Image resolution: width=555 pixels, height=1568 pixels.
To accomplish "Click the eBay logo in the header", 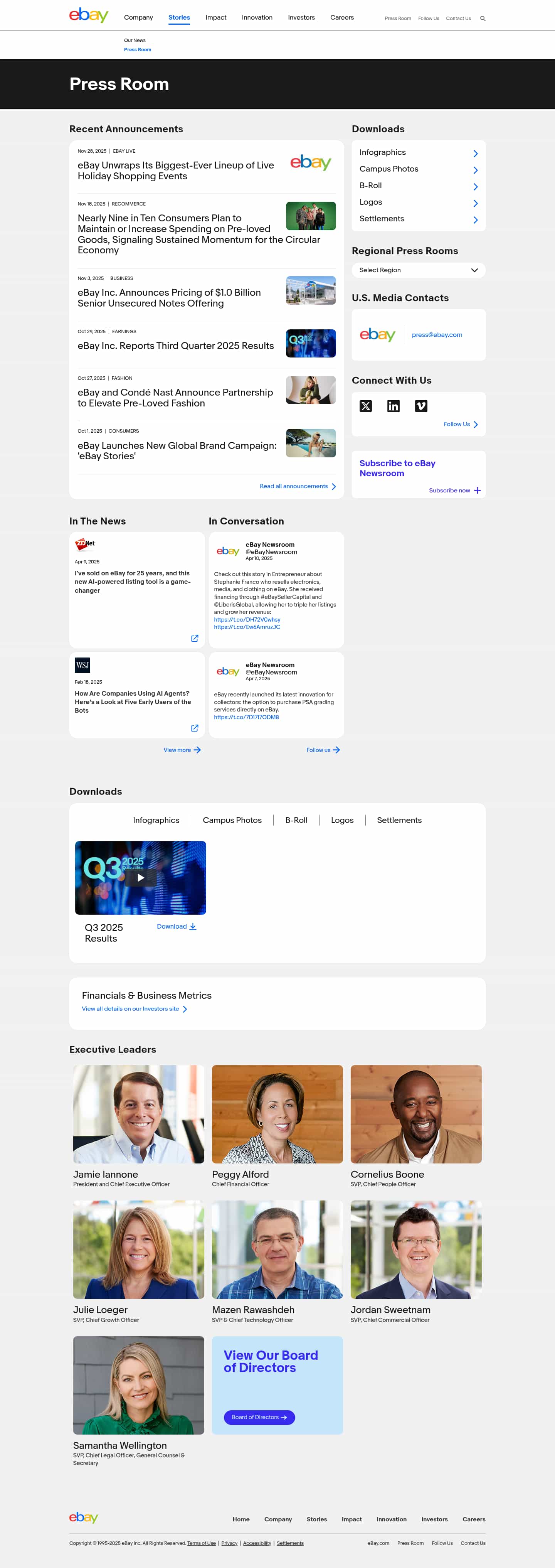I will tap(89, 15).
